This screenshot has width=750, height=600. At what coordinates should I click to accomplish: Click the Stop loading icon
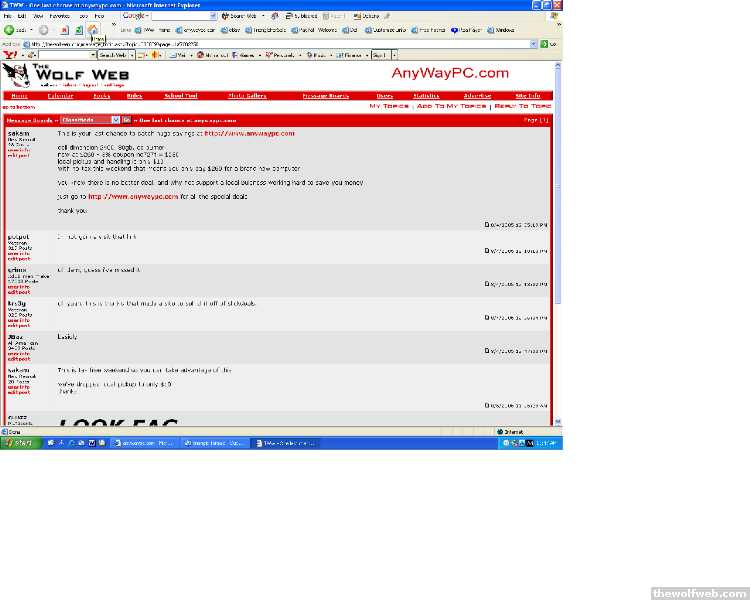pos(65,30)
